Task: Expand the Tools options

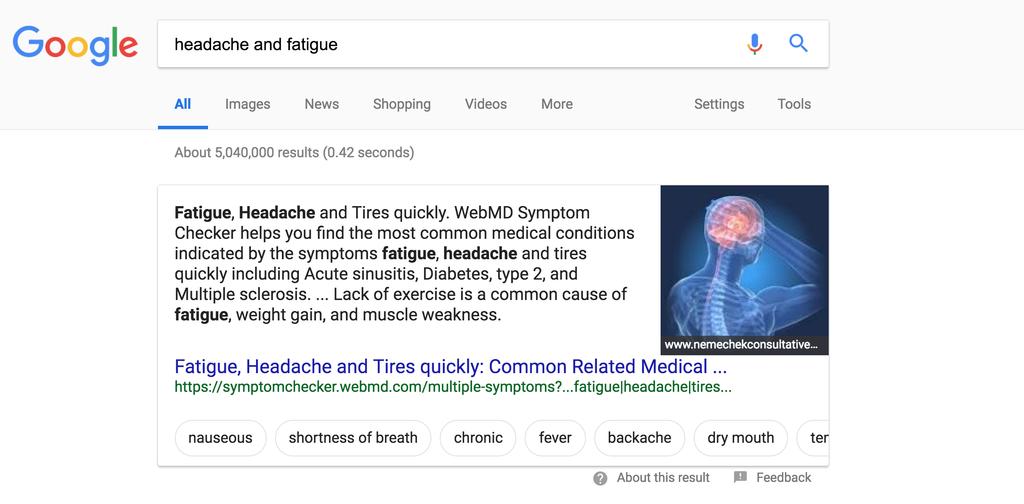Action: point(793,104)
